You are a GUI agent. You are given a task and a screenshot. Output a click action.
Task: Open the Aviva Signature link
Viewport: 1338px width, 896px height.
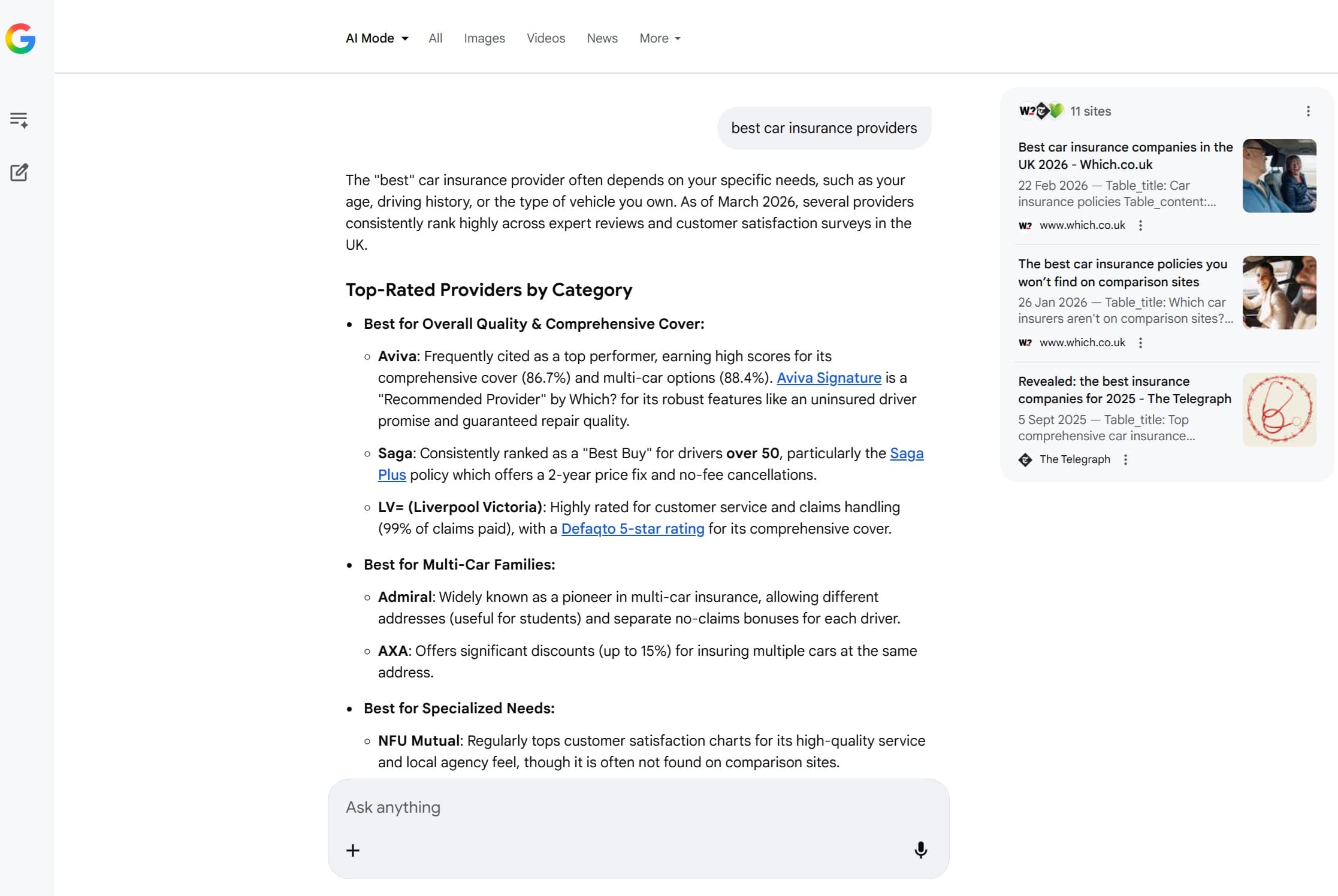(x=829, y=378)
